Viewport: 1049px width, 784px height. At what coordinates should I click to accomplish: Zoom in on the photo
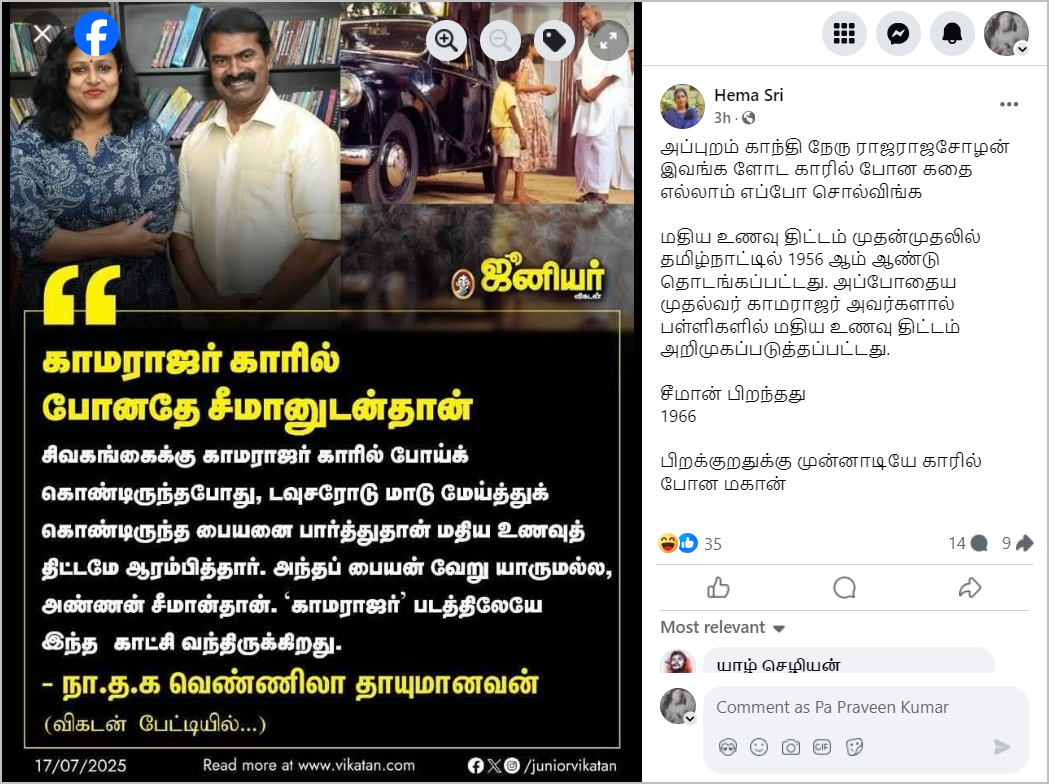click(x=446, y=40)
